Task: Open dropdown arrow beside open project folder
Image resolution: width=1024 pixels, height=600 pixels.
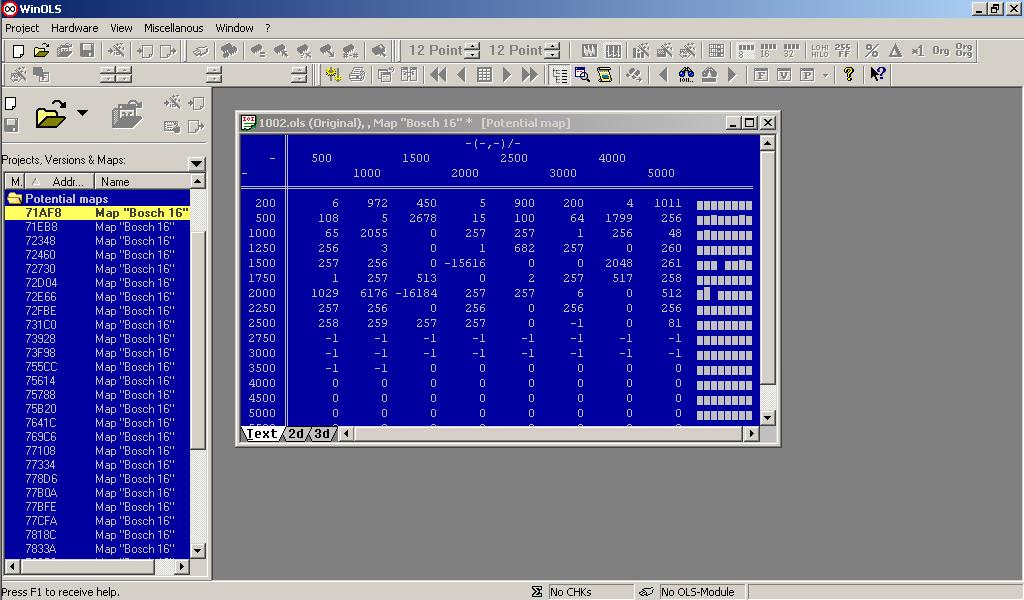Action: (x=82, y=112)
